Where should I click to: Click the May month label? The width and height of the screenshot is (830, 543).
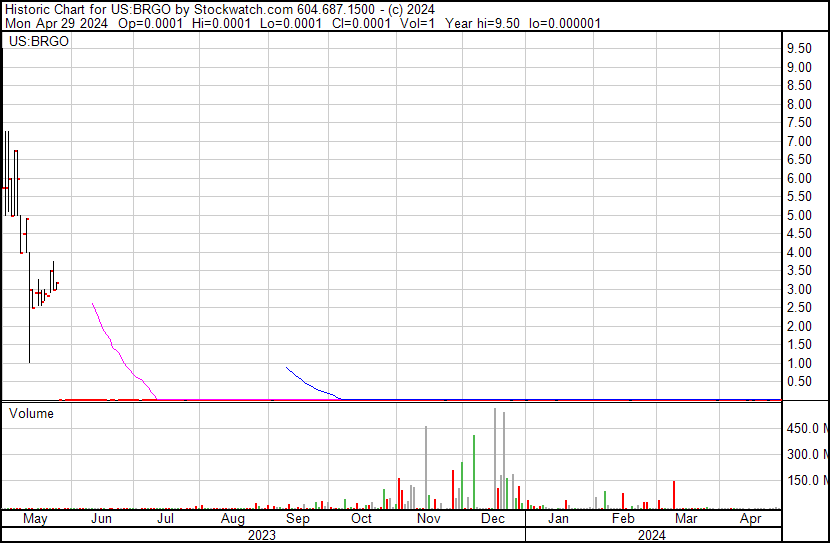click(x=35, y=519)
